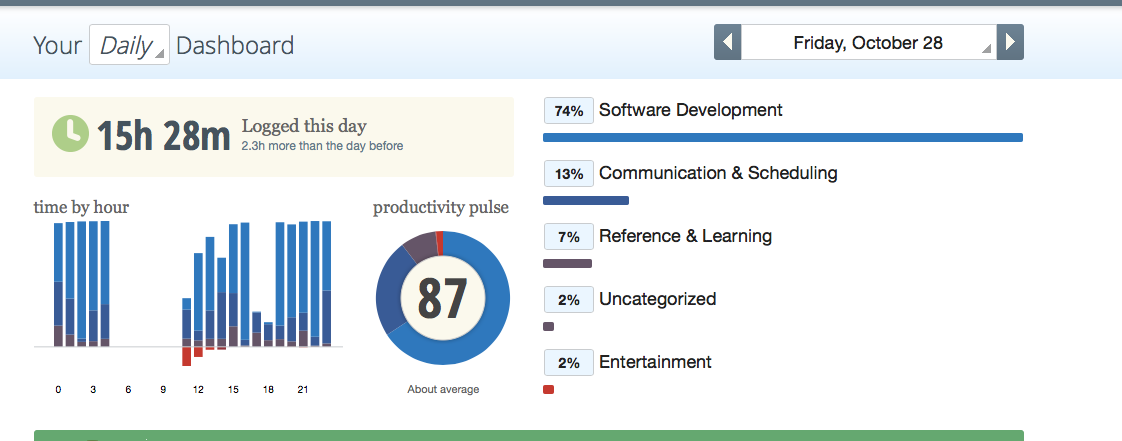1122x441 pixels.
Task: Open the Uncategorized category
Action: 657,299
